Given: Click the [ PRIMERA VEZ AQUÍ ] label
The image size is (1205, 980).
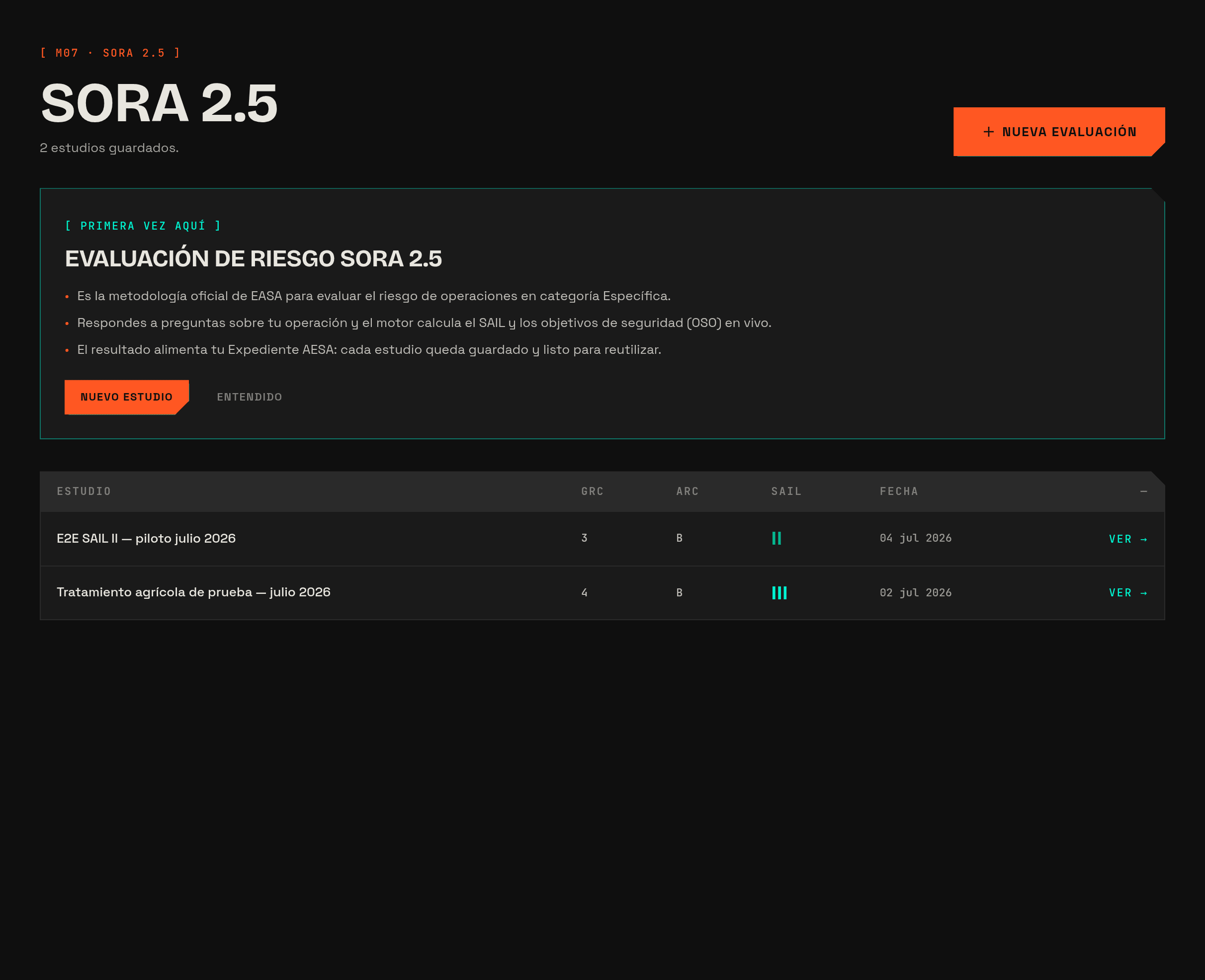Looking at the screenshot, I should pyautogui.click(x=143, y=226).
